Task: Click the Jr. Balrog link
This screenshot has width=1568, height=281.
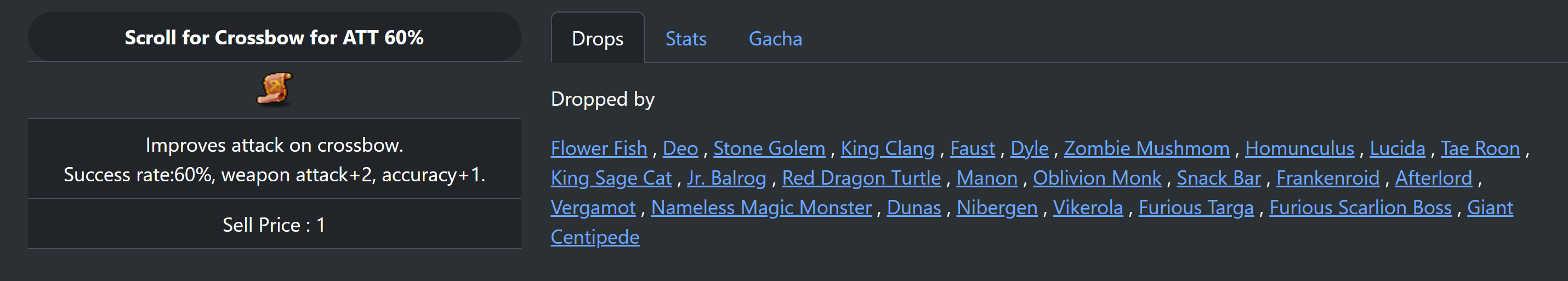Action: [726, 178]
